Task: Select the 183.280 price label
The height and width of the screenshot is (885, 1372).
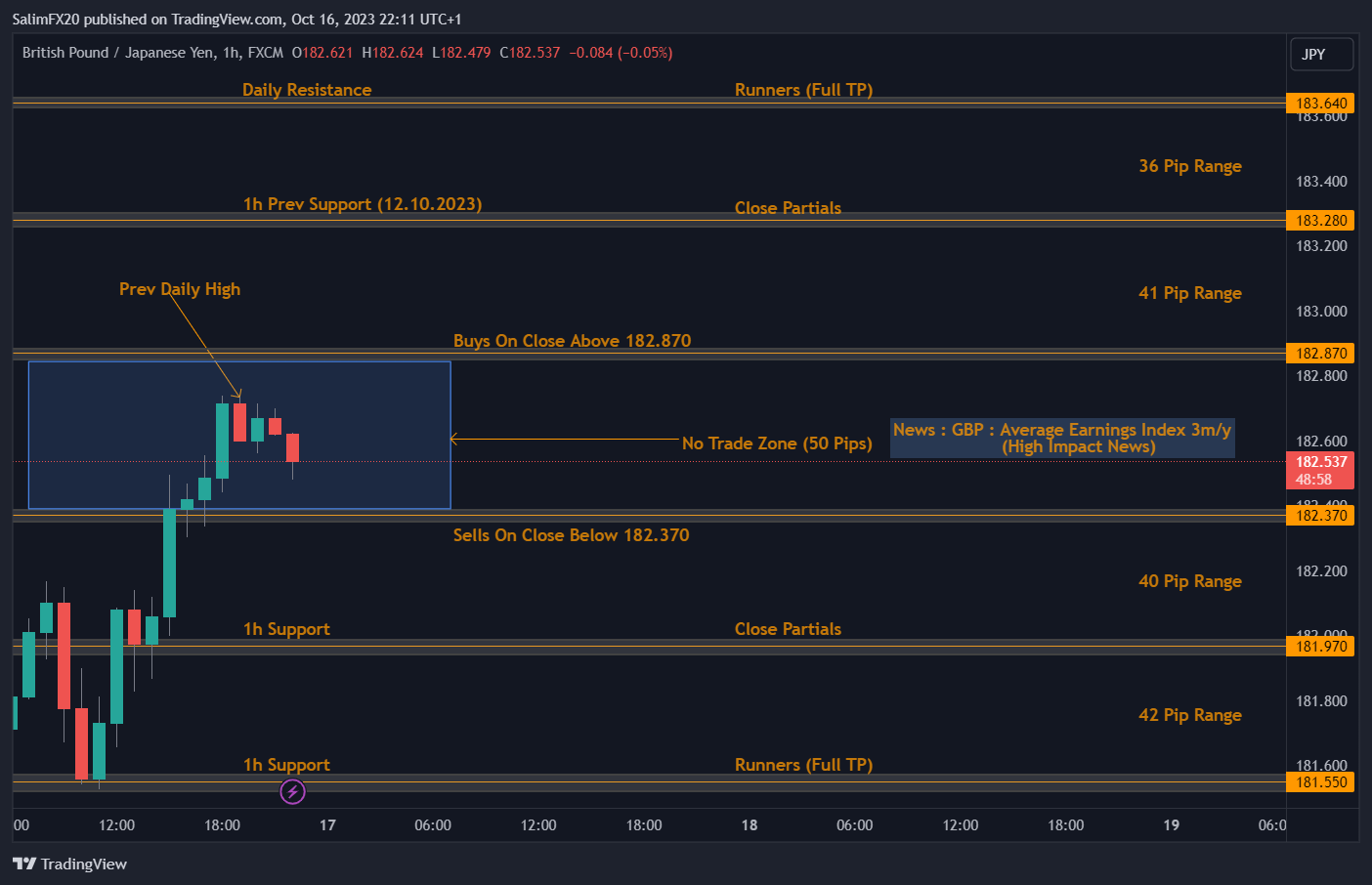Action: 1320,220
